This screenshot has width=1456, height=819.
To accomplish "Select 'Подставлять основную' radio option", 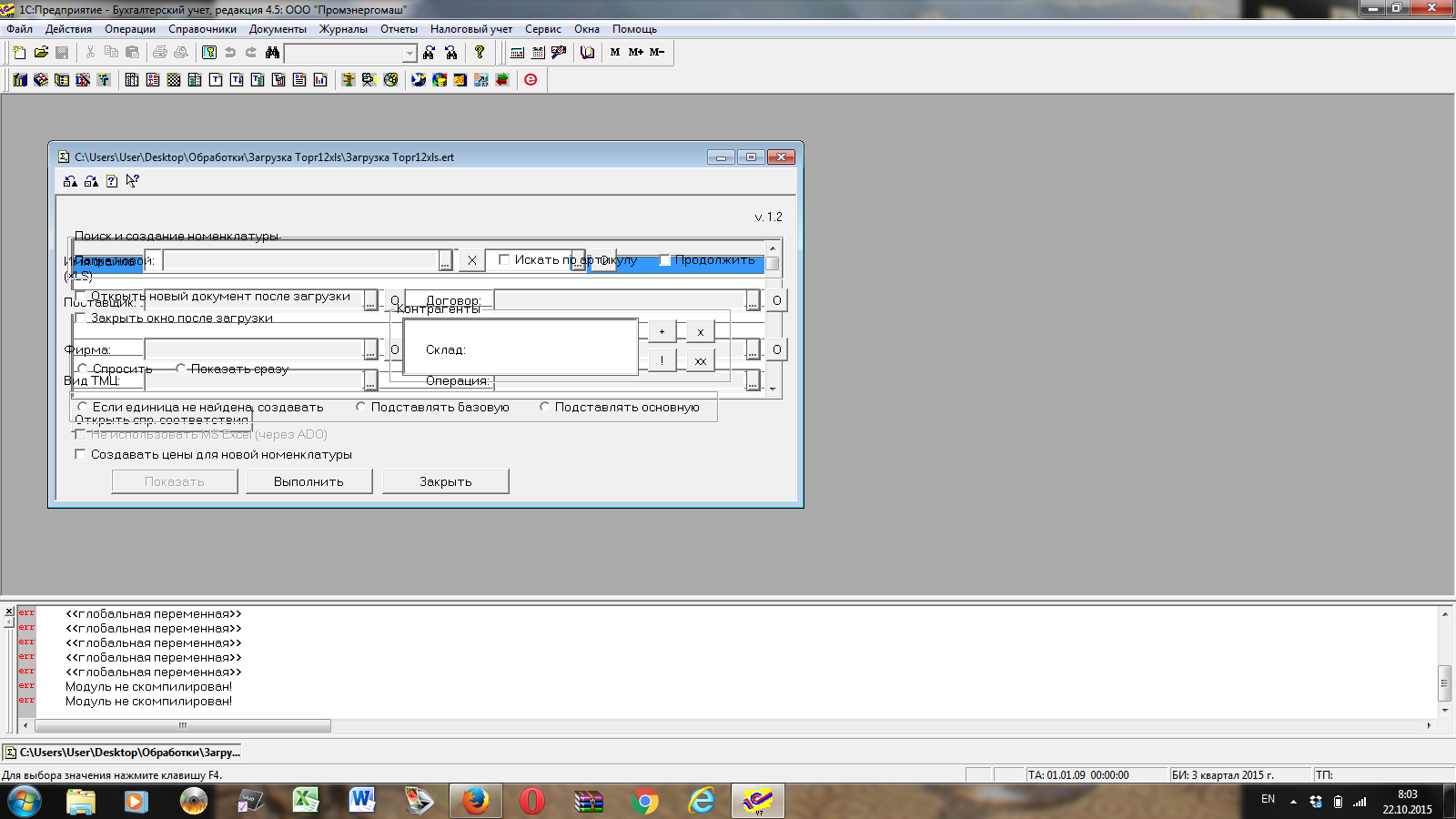I will pos(544,407).
